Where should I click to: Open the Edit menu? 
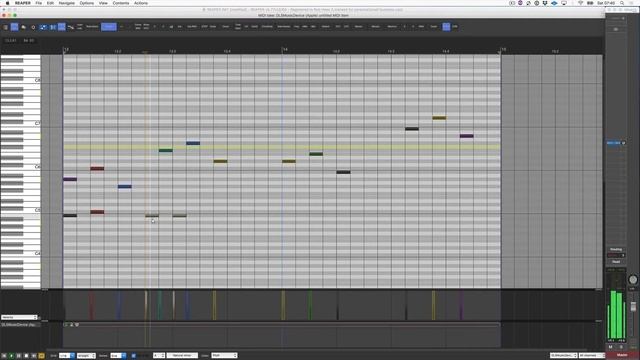click(x=50, y=3)
